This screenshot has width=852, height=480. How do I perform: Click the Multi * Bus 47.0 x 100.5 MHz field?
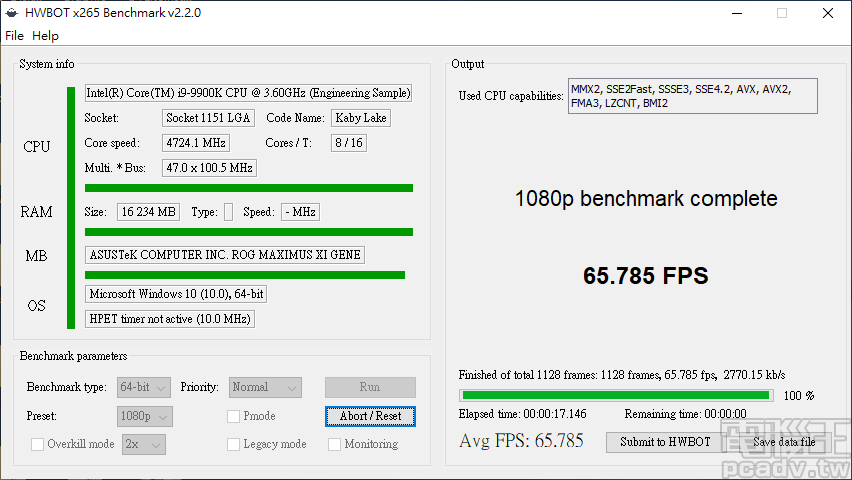tap(209, 168)
